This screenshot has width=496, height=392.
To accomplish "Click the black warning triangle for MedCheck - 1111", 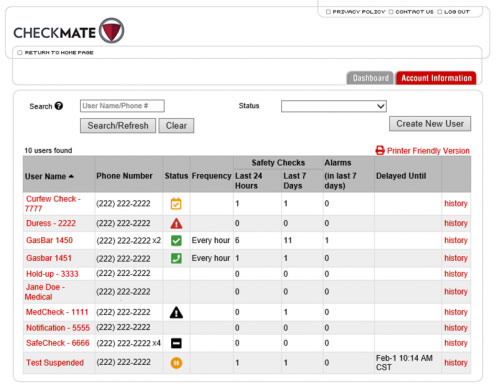I will pos(176,312).
